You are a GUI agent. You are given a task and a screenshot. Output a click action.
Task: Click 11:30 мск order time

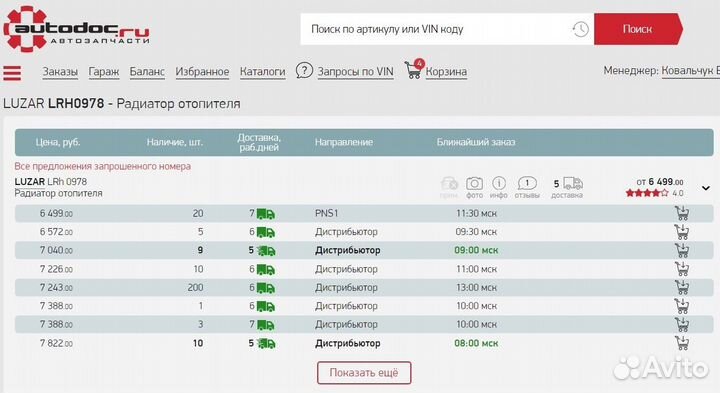[x=476, y=213]
